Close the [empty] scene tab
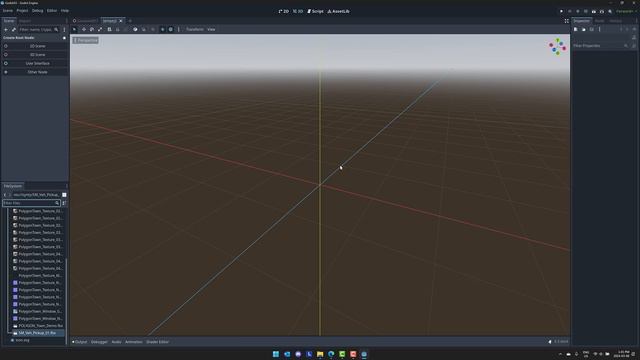Screen dimensions: 640x360 [x=121, y=21]
